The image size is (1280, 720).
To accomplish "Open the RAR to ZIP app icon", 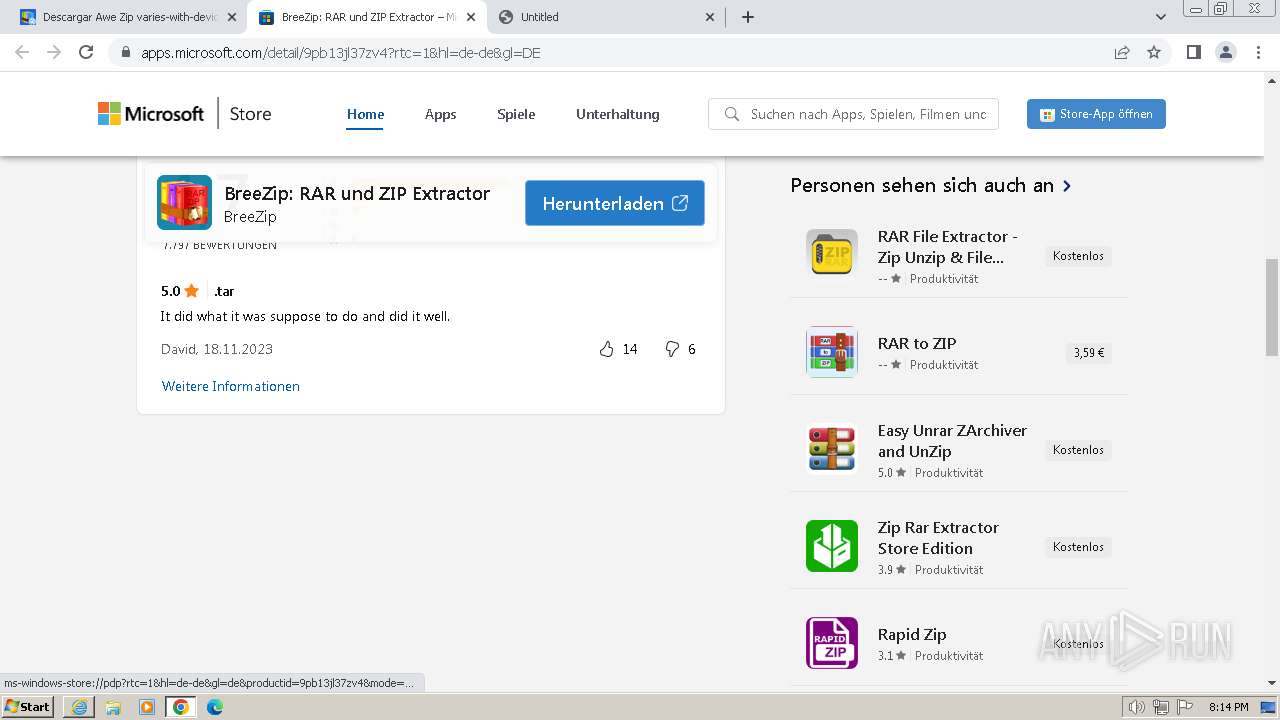I will pyautogui.click(x=832, y=352).
